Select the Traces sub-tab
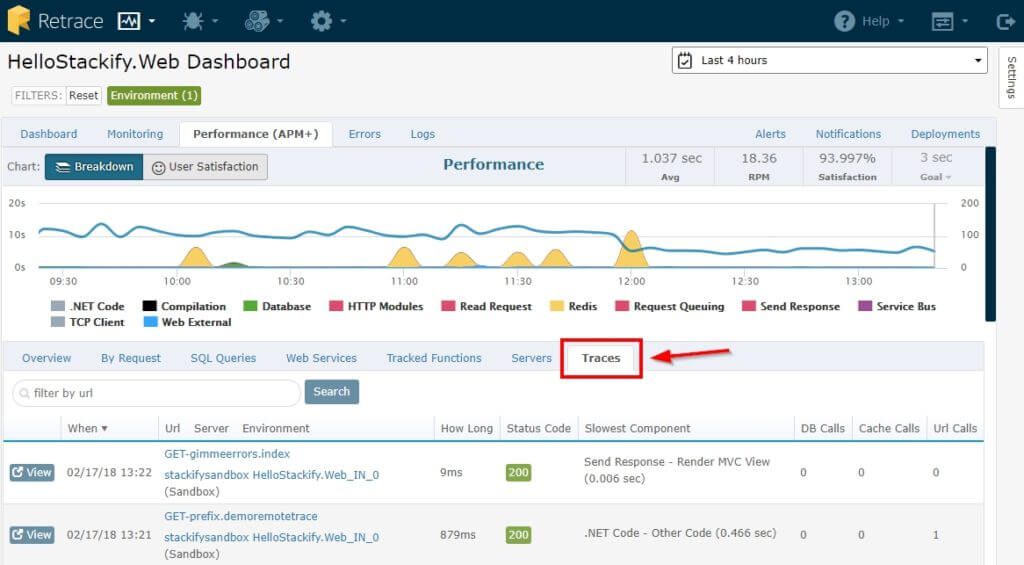1024x565 pixels. tap(601, 358)
